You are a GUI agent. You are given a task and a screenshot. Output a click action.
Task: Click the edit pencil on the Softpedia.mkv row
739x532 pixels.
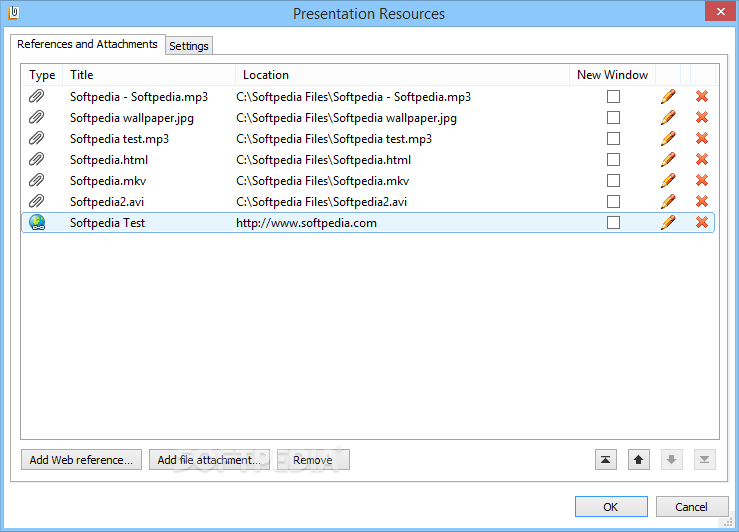pyautogui.click(x=668, y=180)
